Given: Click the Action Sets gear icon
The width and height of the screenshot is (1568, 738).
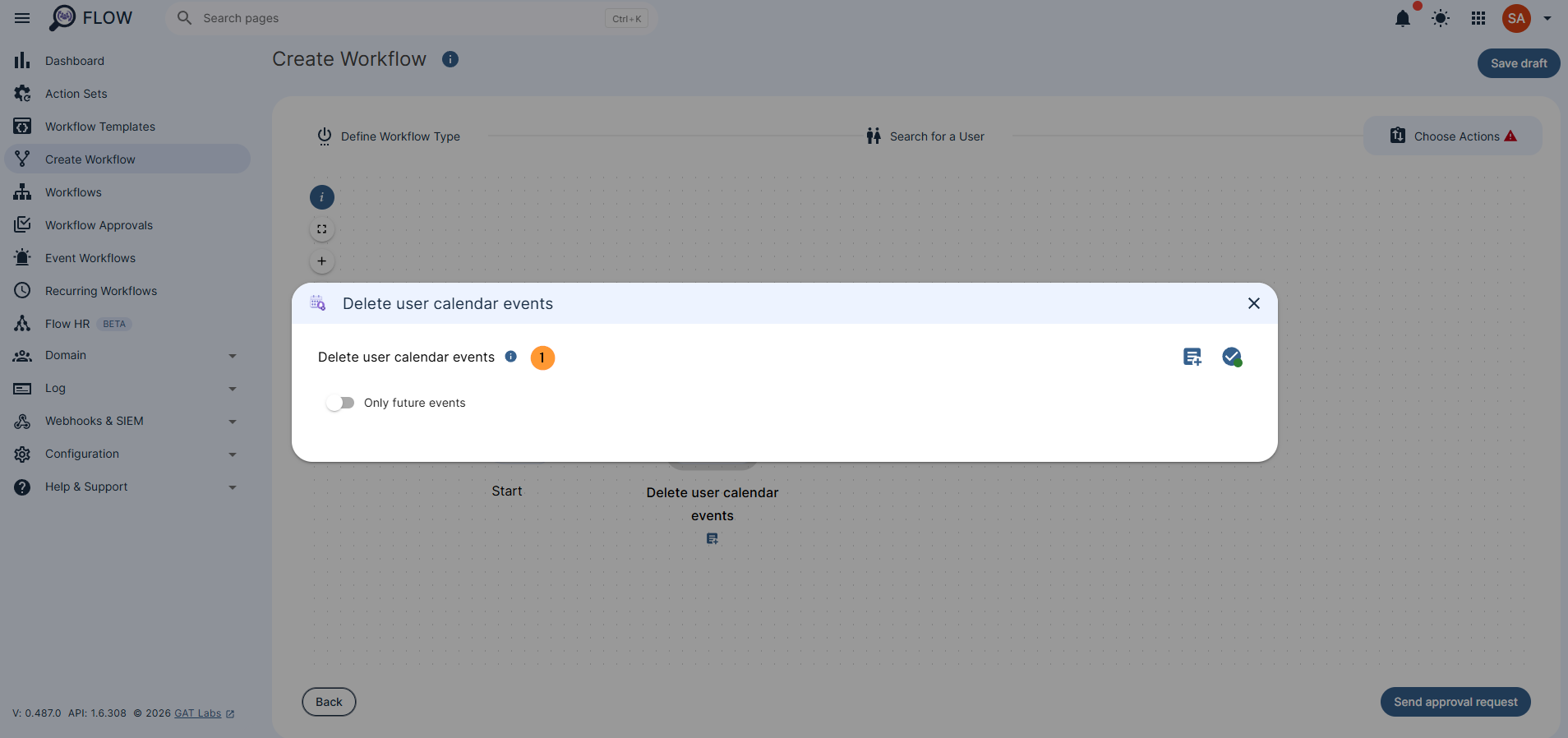Looking at the screenshot, I should pos(22,94).
